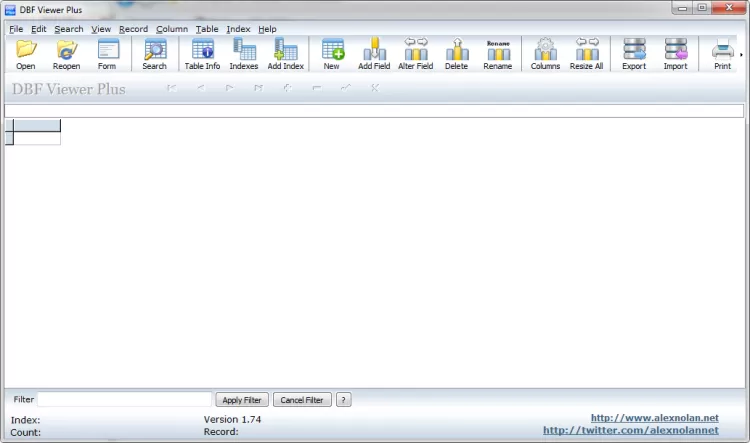Viewport: 750px width, 443px height.
Task: Open the Table menu
Action: coord(207,29)
